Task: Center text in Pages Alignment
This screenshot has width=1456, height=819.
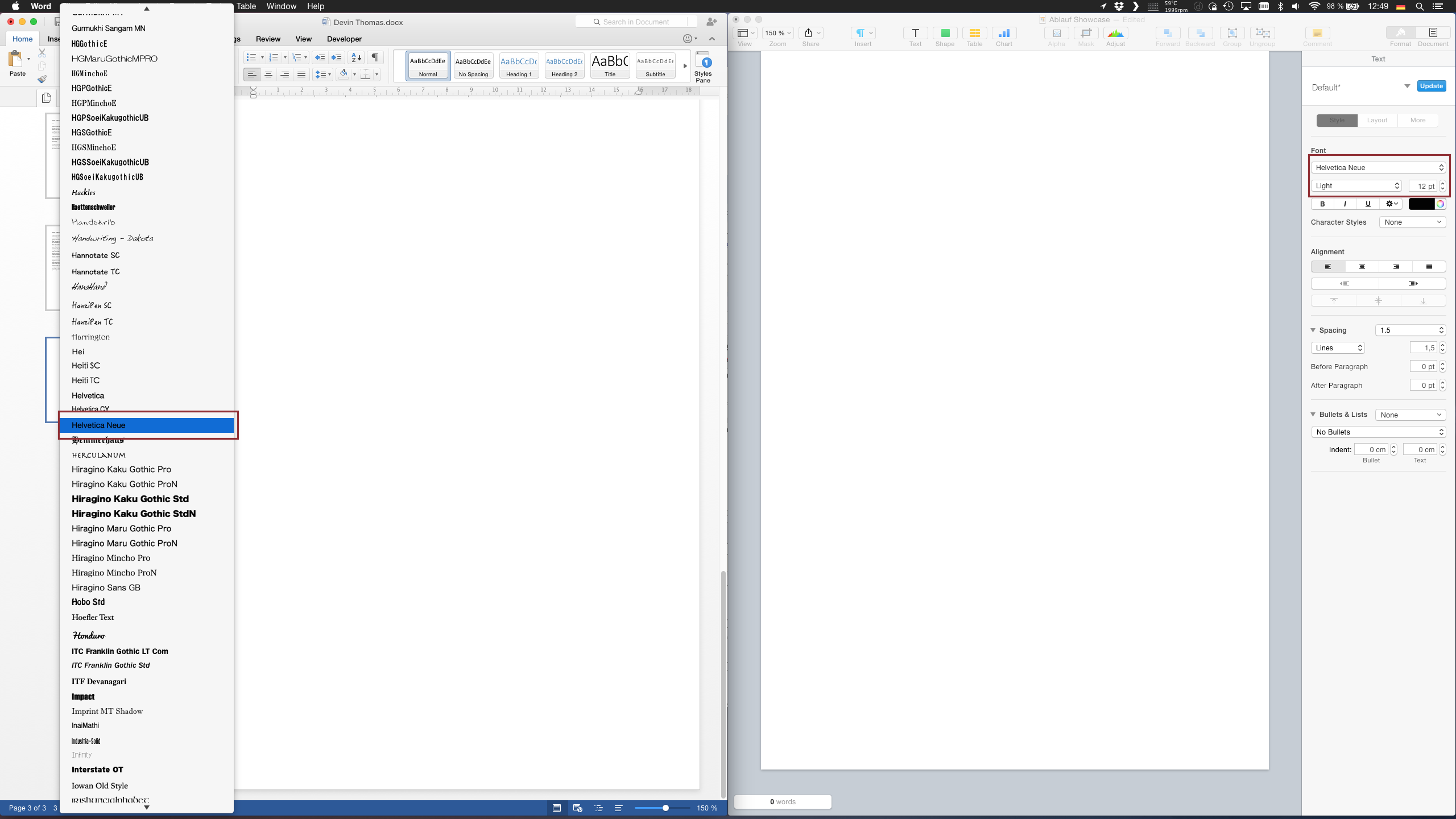Action: tap(1362, 267)
